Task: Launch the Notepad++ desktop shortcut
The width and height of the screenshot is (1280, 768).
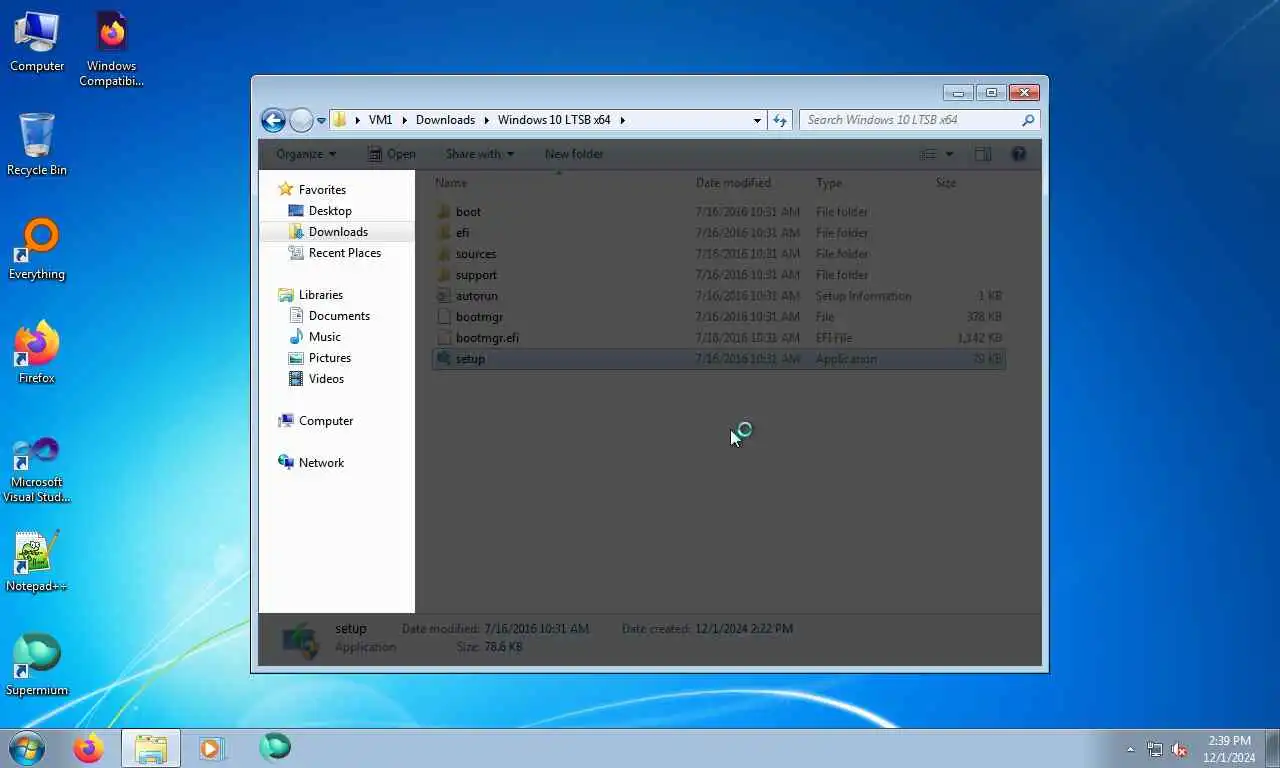Action: click(37, 561)
